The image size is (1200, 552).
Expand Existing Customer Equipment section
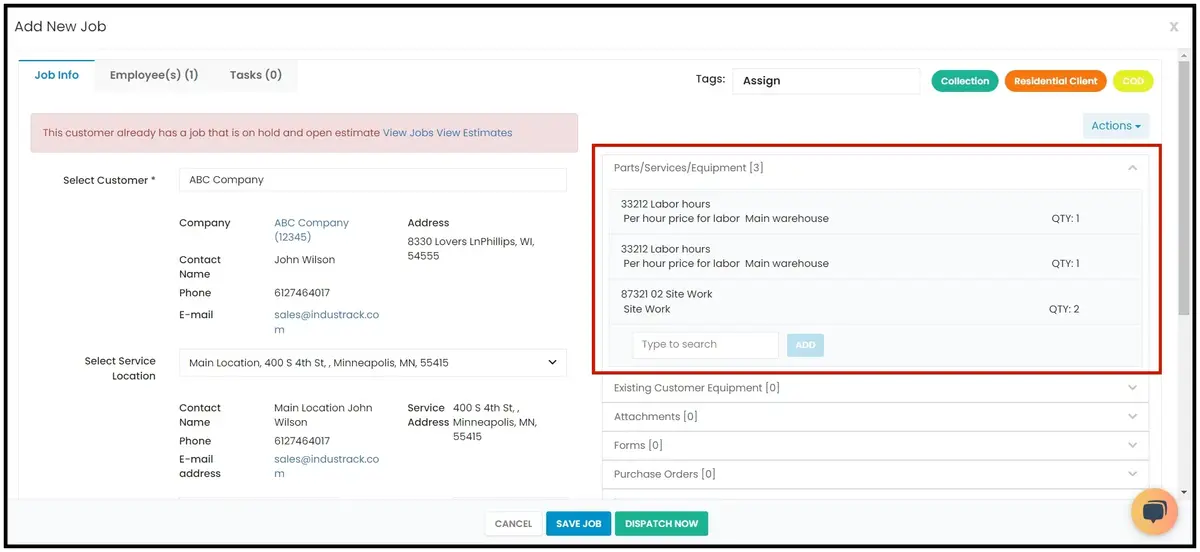pos(875,388)
